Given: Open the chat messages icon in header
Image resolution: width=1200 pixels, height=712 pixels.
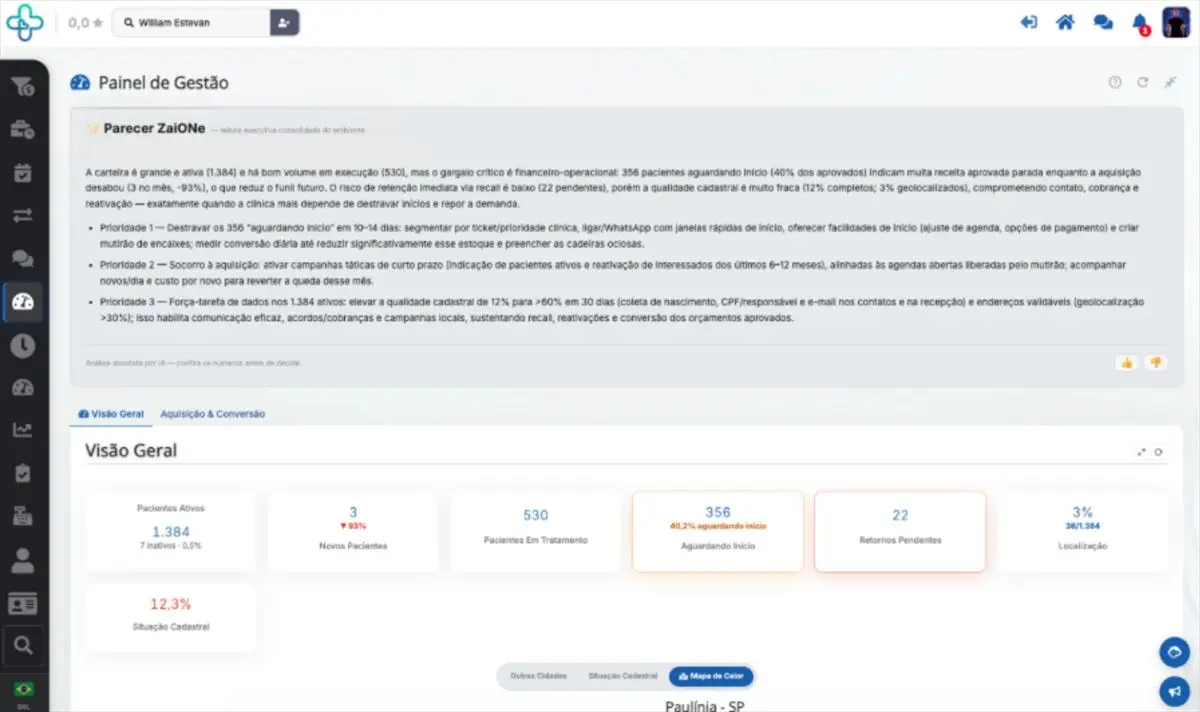Looking at the screenshot, I should point(1103,22).
